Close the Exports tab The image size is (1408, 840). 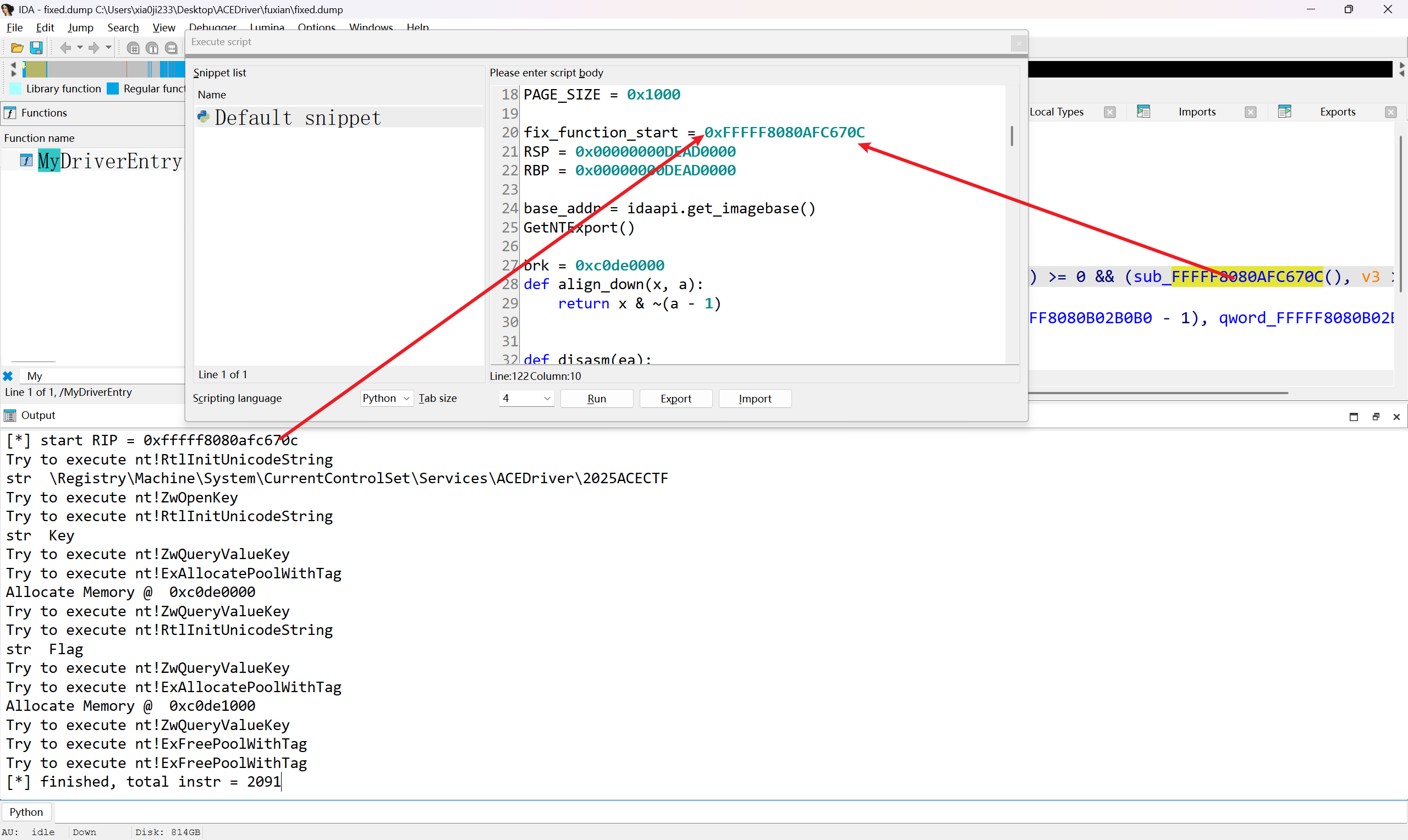tap(1390, 112)
